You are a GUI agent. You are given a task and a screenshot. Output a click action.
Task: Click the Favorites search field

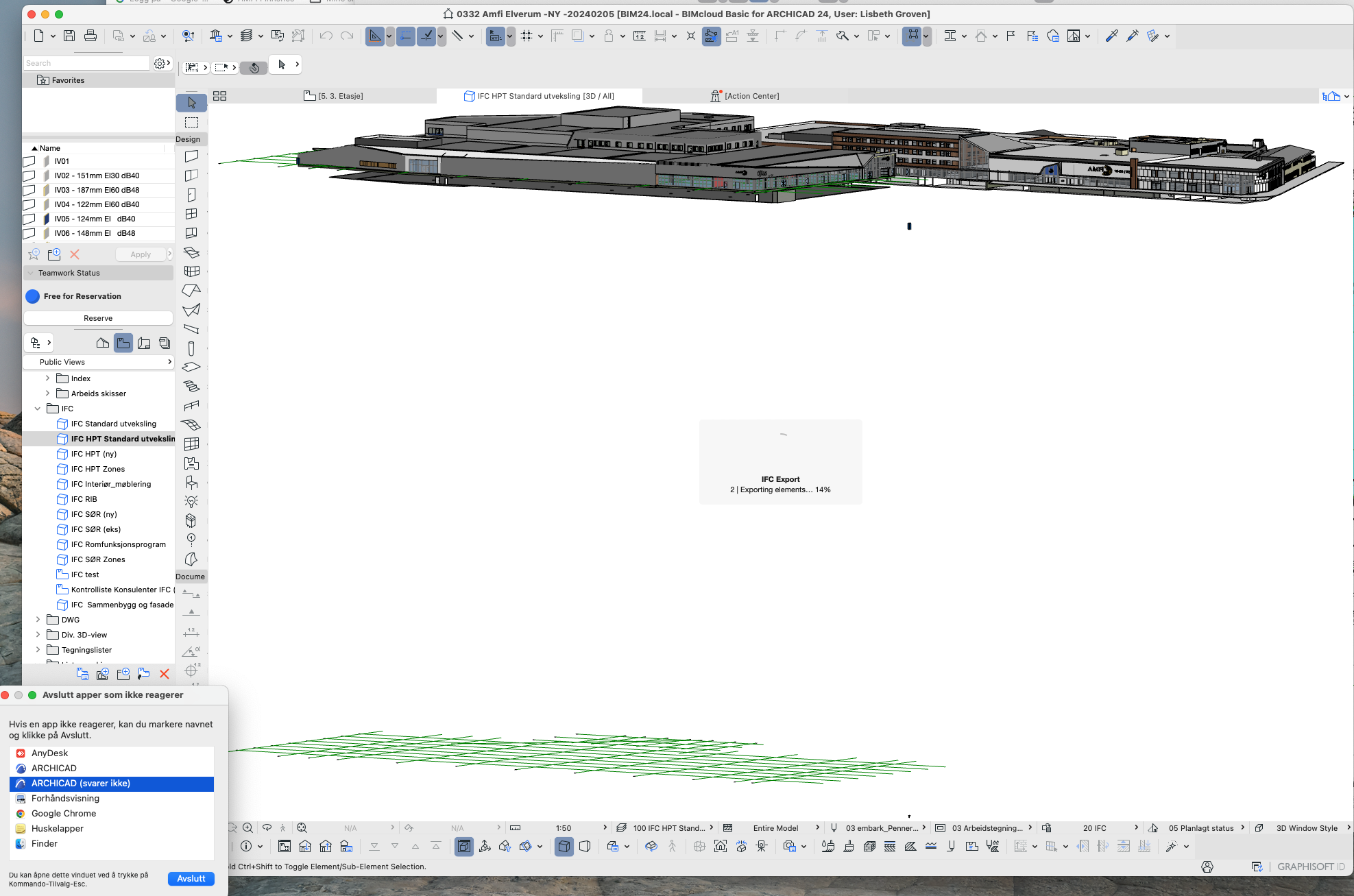86,63
